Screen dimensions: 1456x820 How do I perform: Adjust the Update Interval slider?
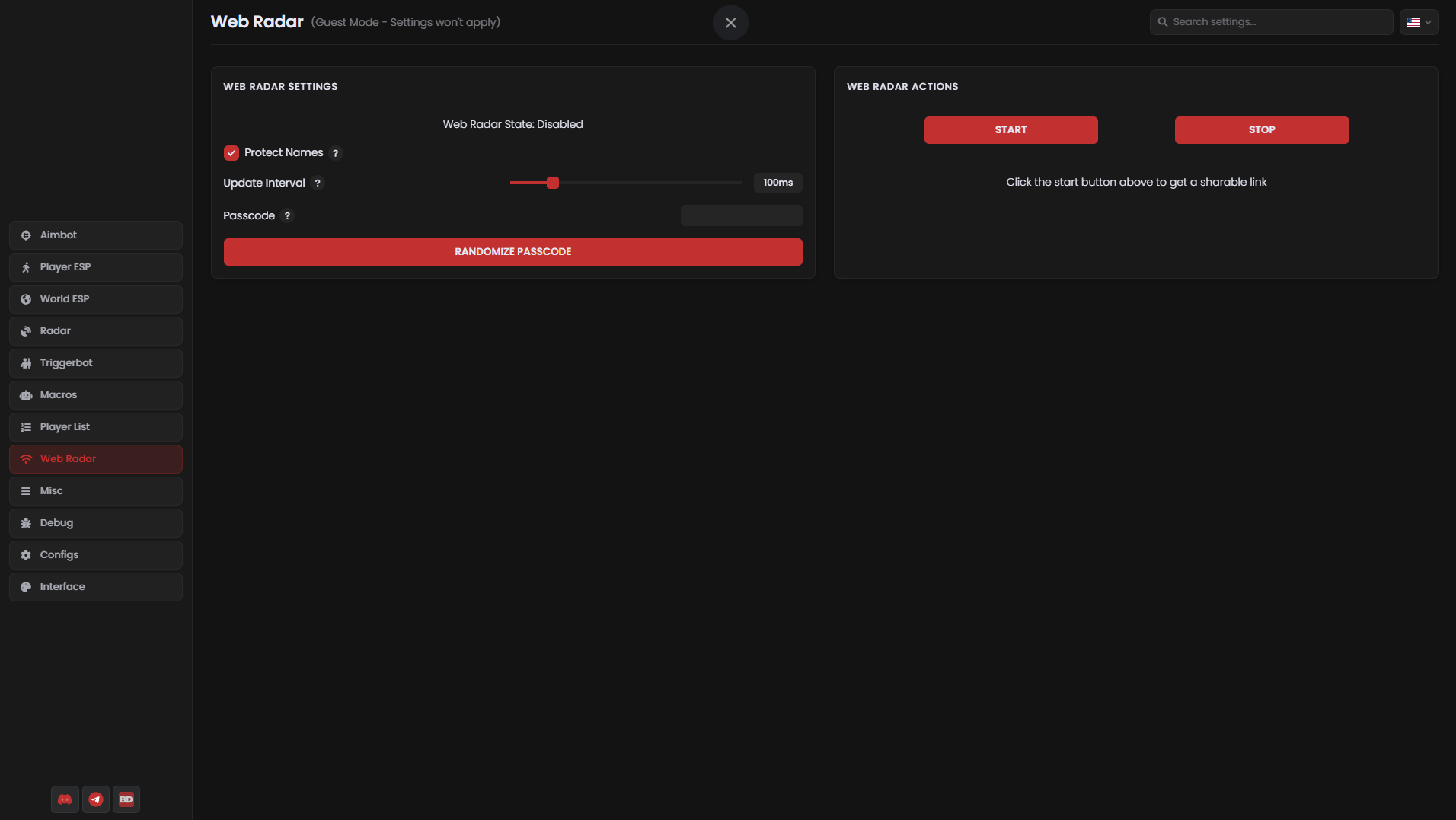click(x=625, y=183)
